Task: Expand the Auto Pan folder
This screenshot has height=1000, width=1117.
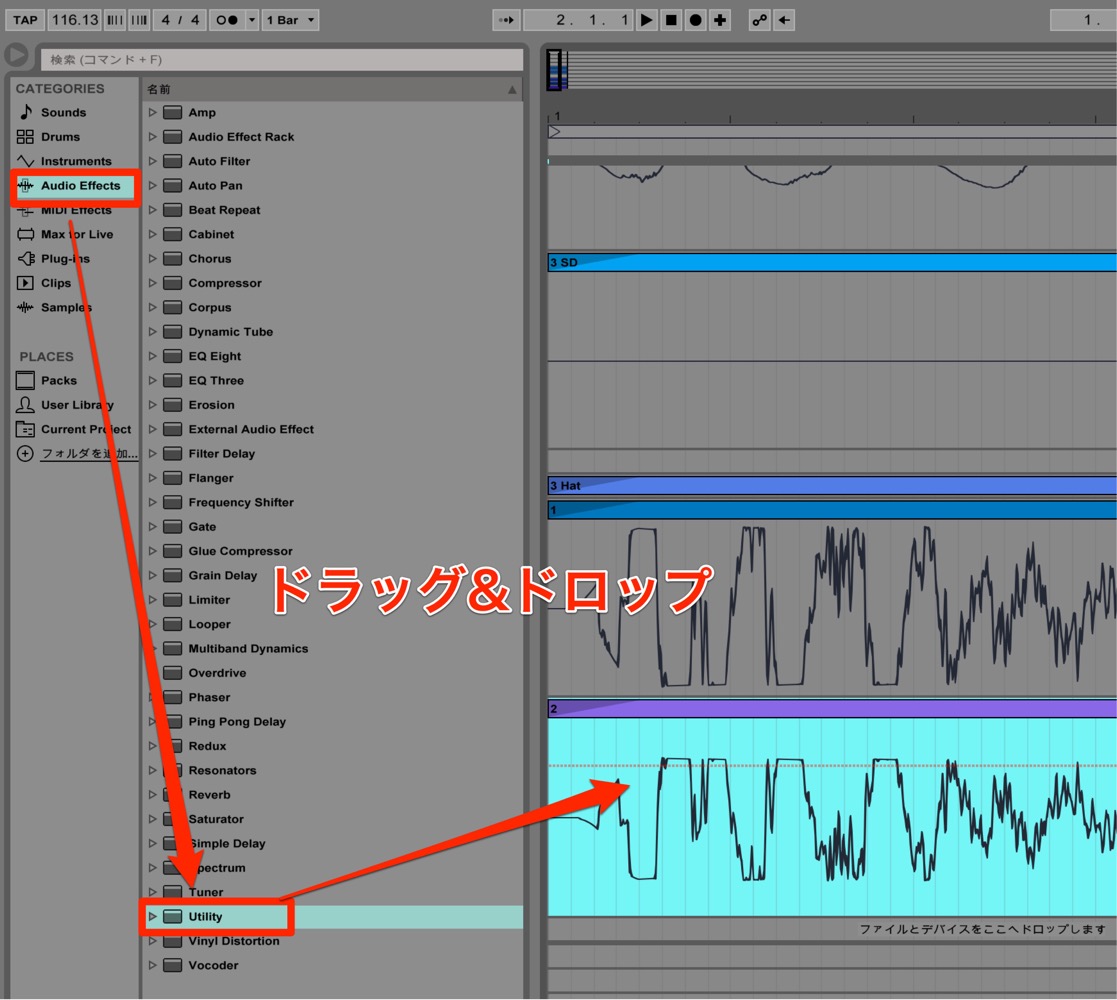Action: pyautogui.click(x=152, y=185)
